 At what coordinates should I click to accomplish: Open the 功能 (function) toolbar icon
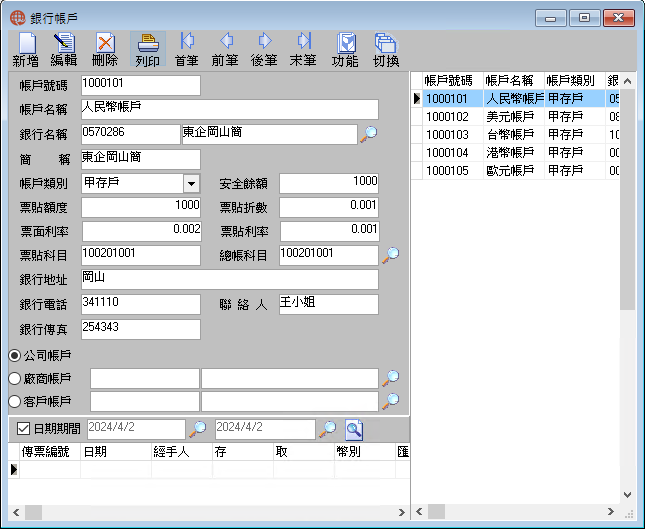click(x=346, y=49)
